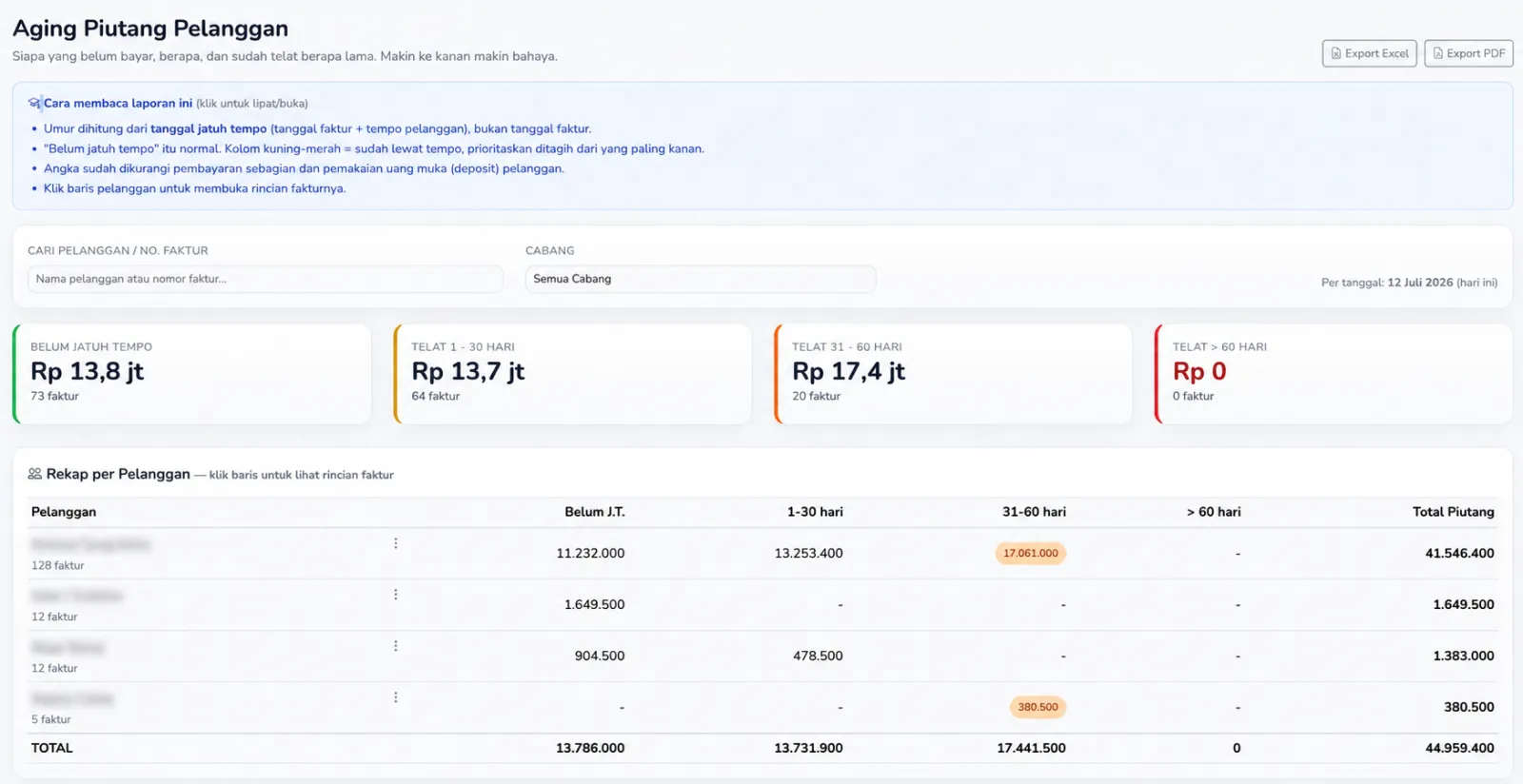Screen dimensions: 1523x784
Task: Click the Per tanggal 12 Juli 2026 text
Action: (x=1409, y=283)
